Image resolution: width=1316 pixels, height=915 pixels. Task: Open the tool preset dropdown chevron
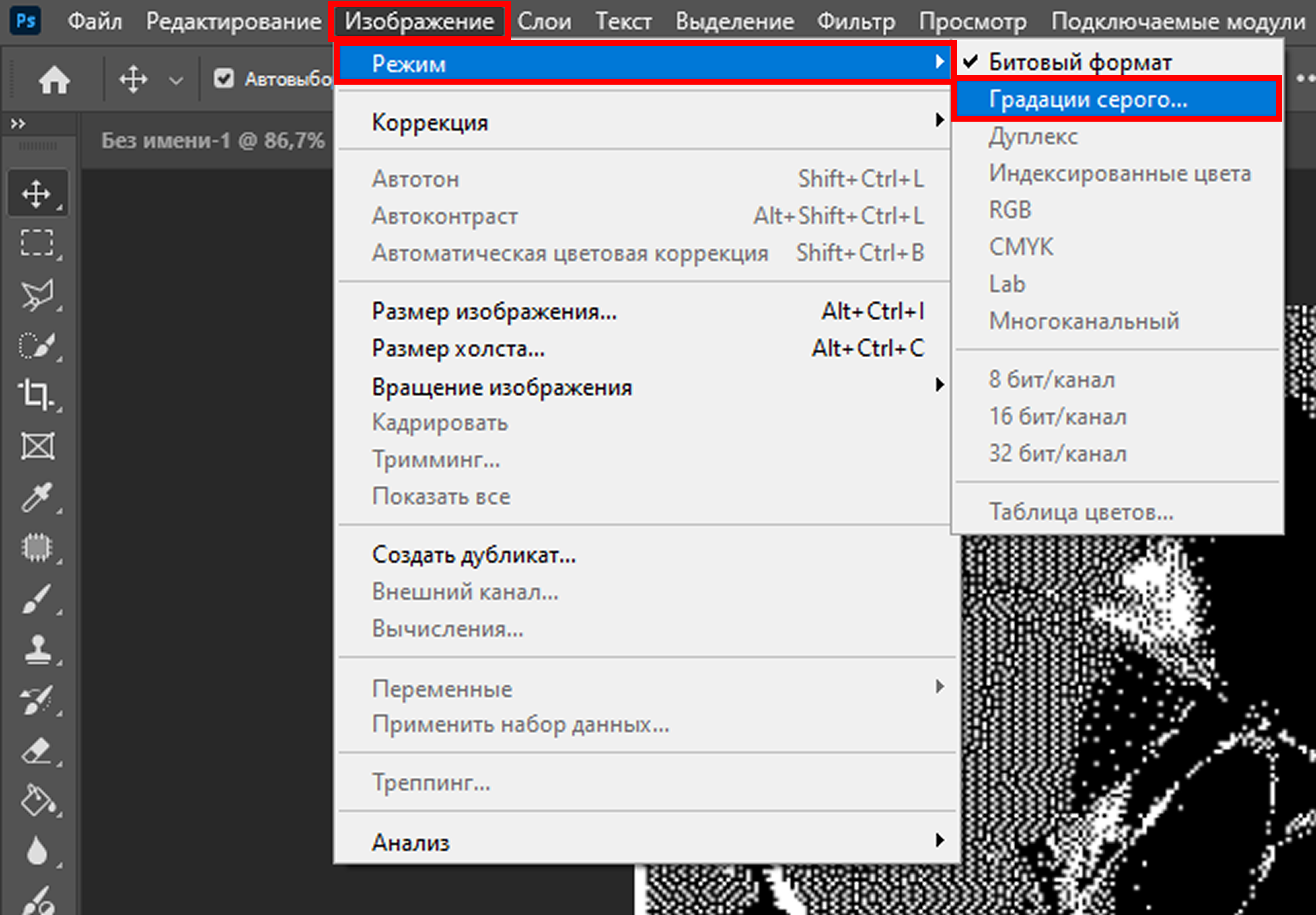[177, 80]
